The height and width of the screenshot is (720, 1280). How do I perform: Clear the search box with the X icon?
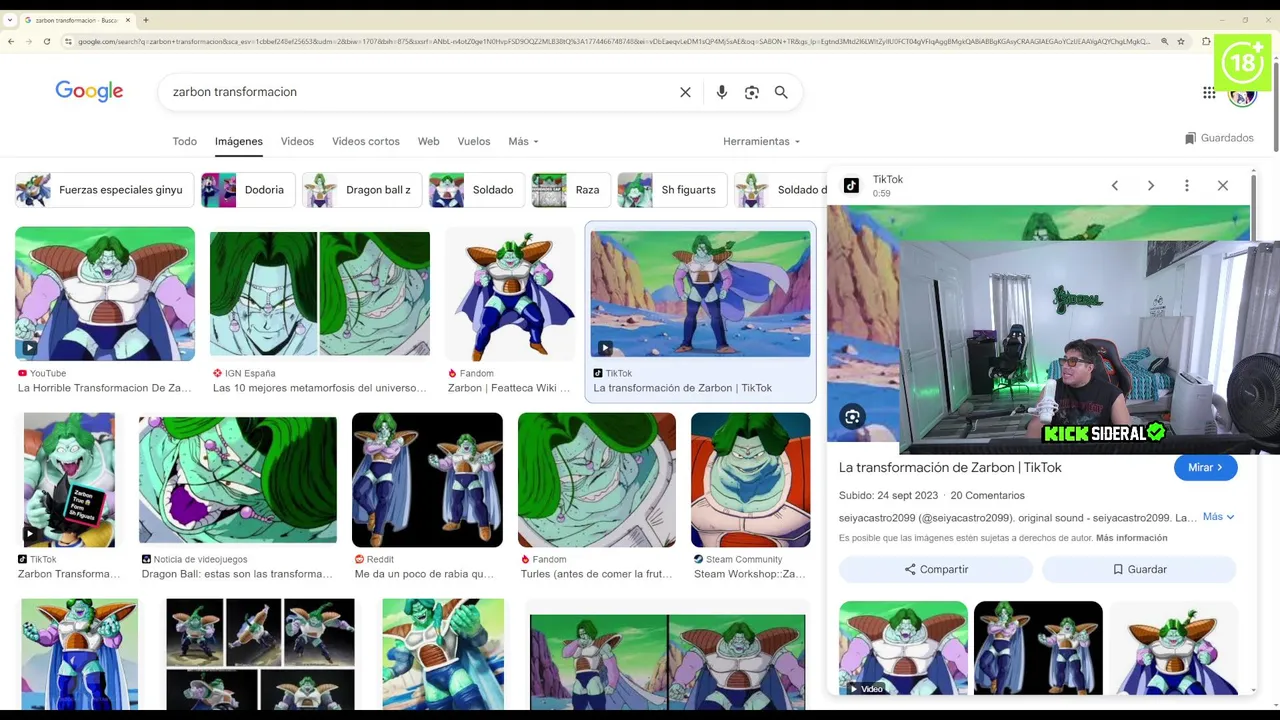685,92
